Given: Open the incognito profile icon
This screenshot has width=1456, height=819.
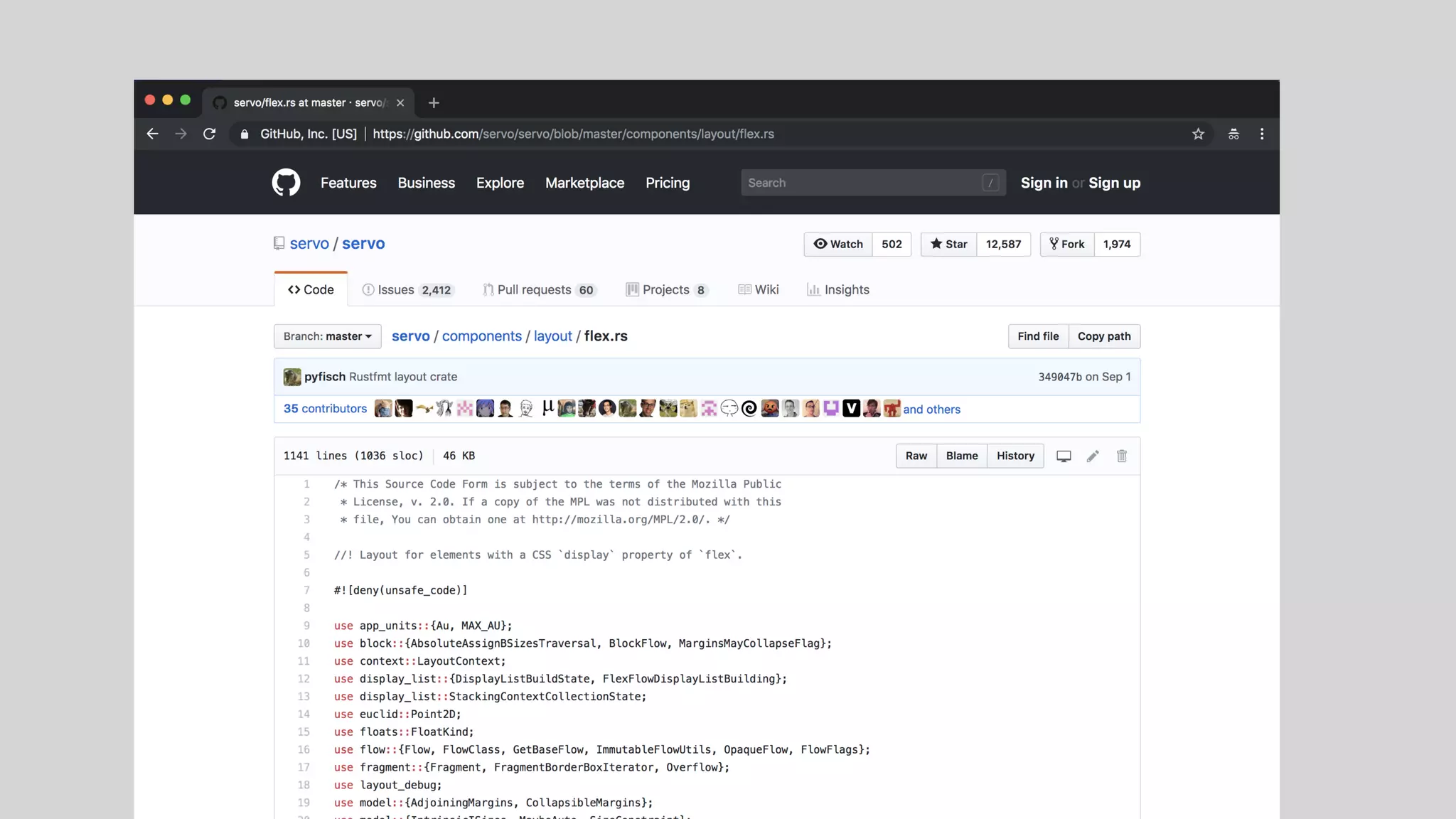Looking at the screenshot, I should click(1233, 134).
